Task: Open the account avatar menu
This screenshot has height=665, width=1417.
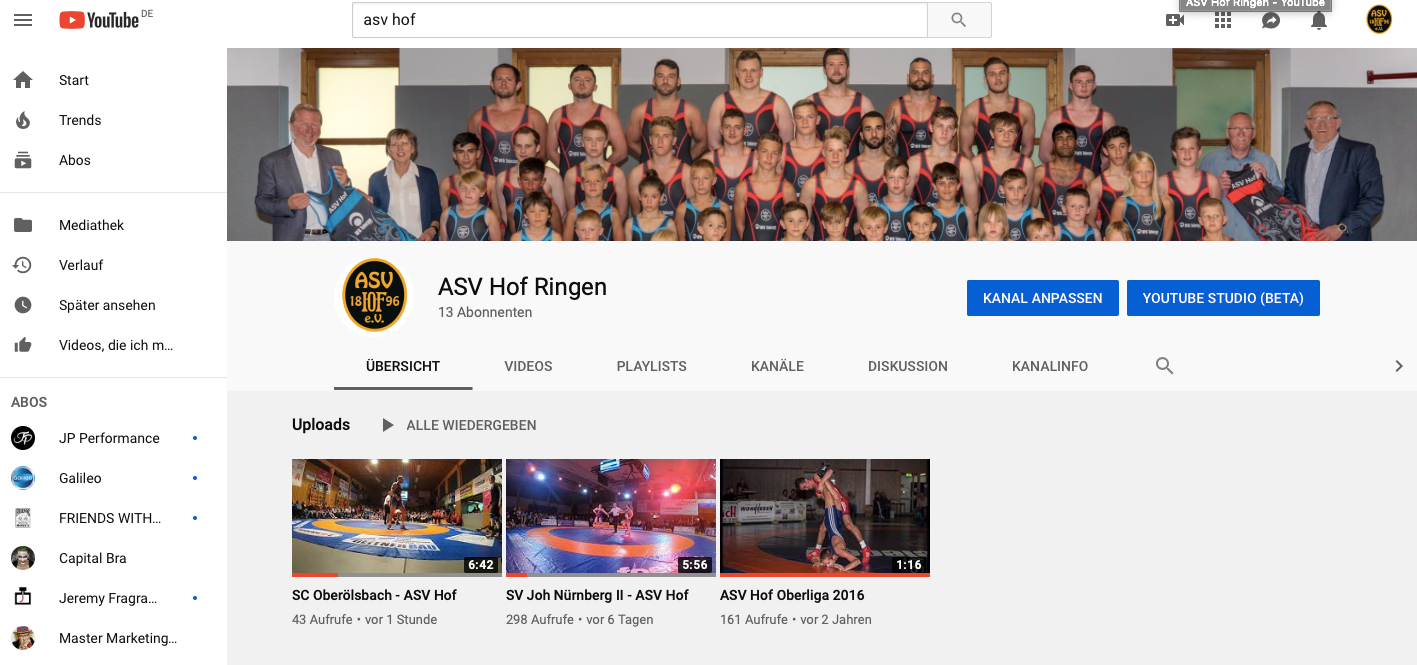Action: (1380, 20)
